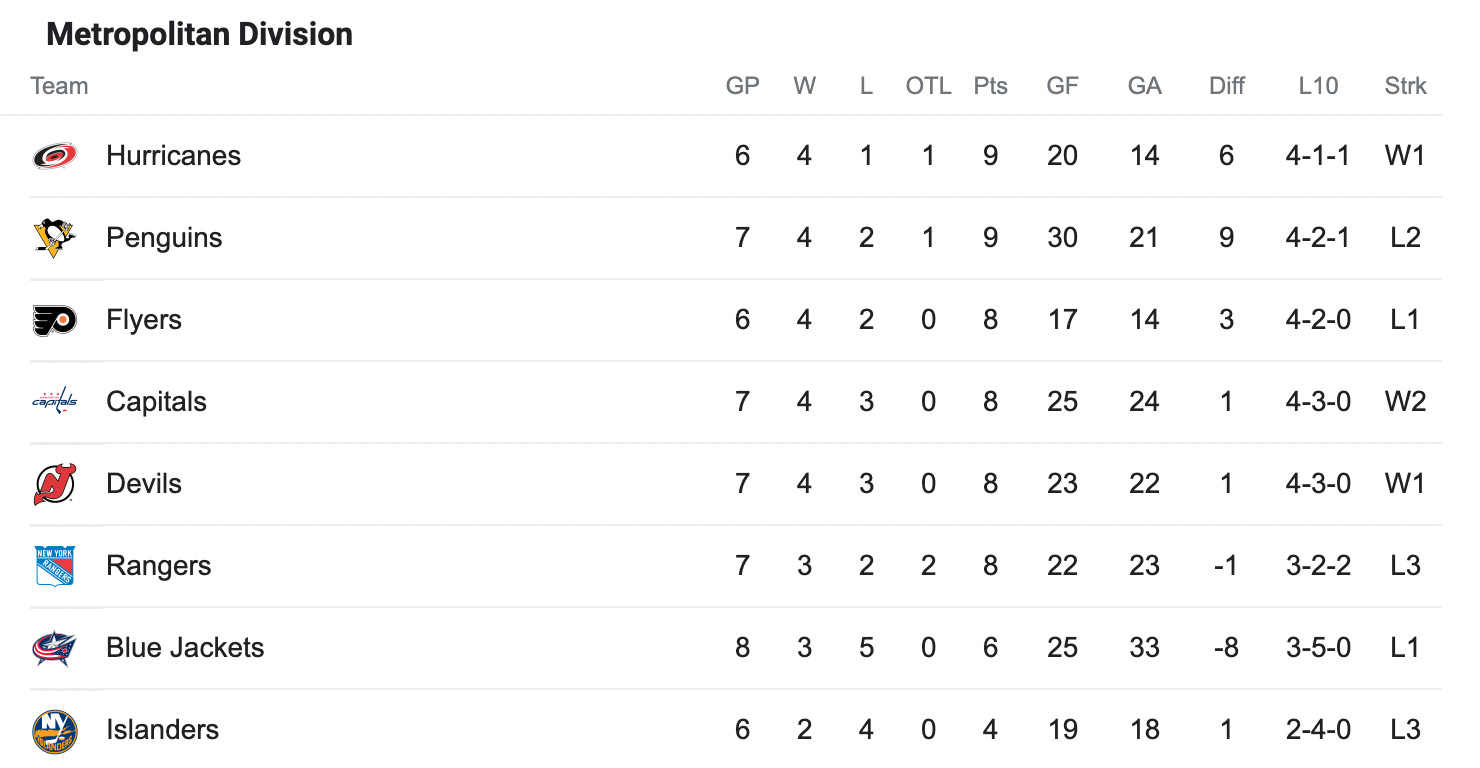Image resolution: width=1480 pixels, height=768 pixels.
Task: Click the Hurricanes team logo
Action: tap(54, 156)
